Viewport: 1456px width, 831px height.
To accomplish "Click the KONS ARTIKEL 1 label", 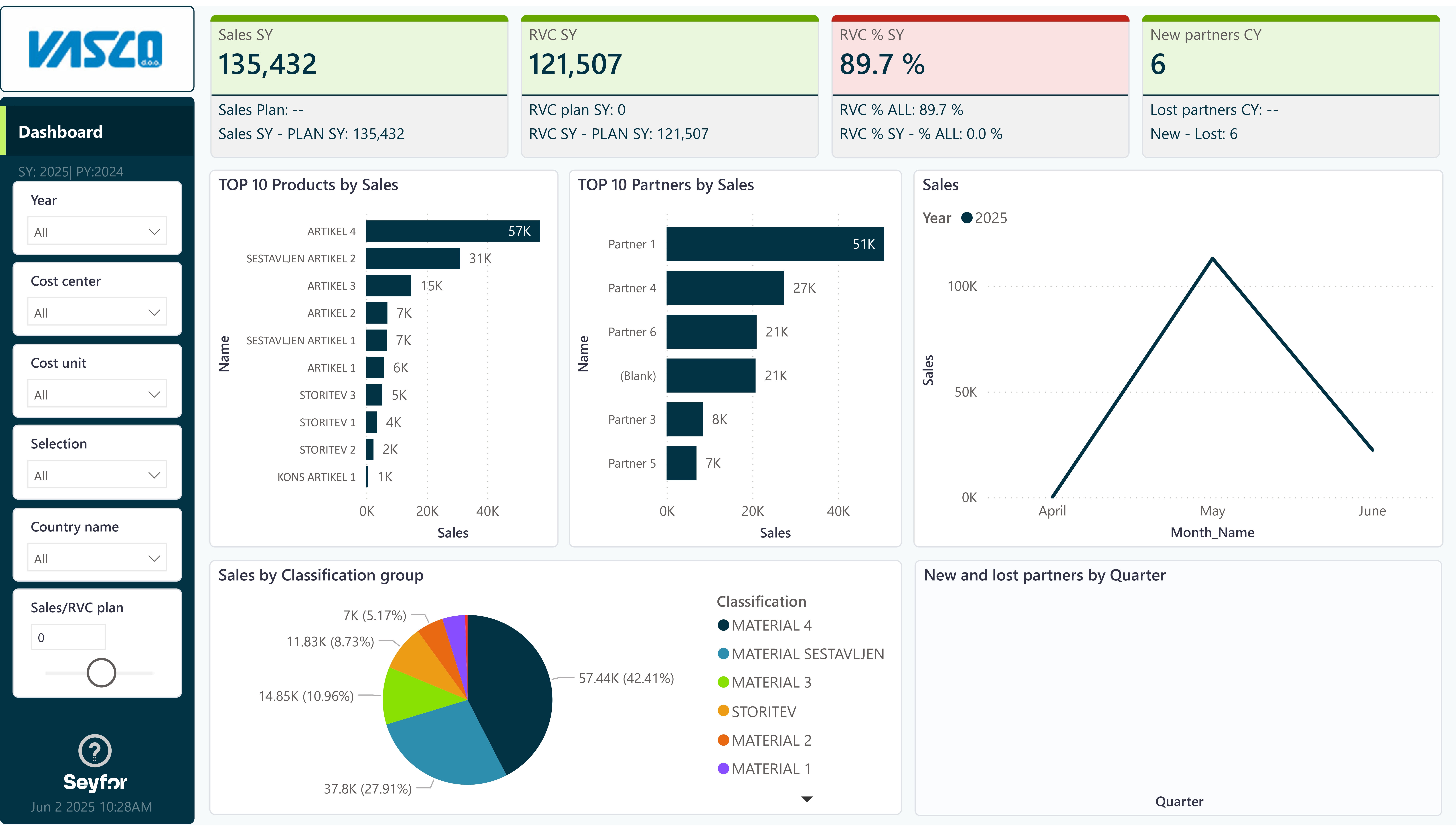I will point(316,477).
